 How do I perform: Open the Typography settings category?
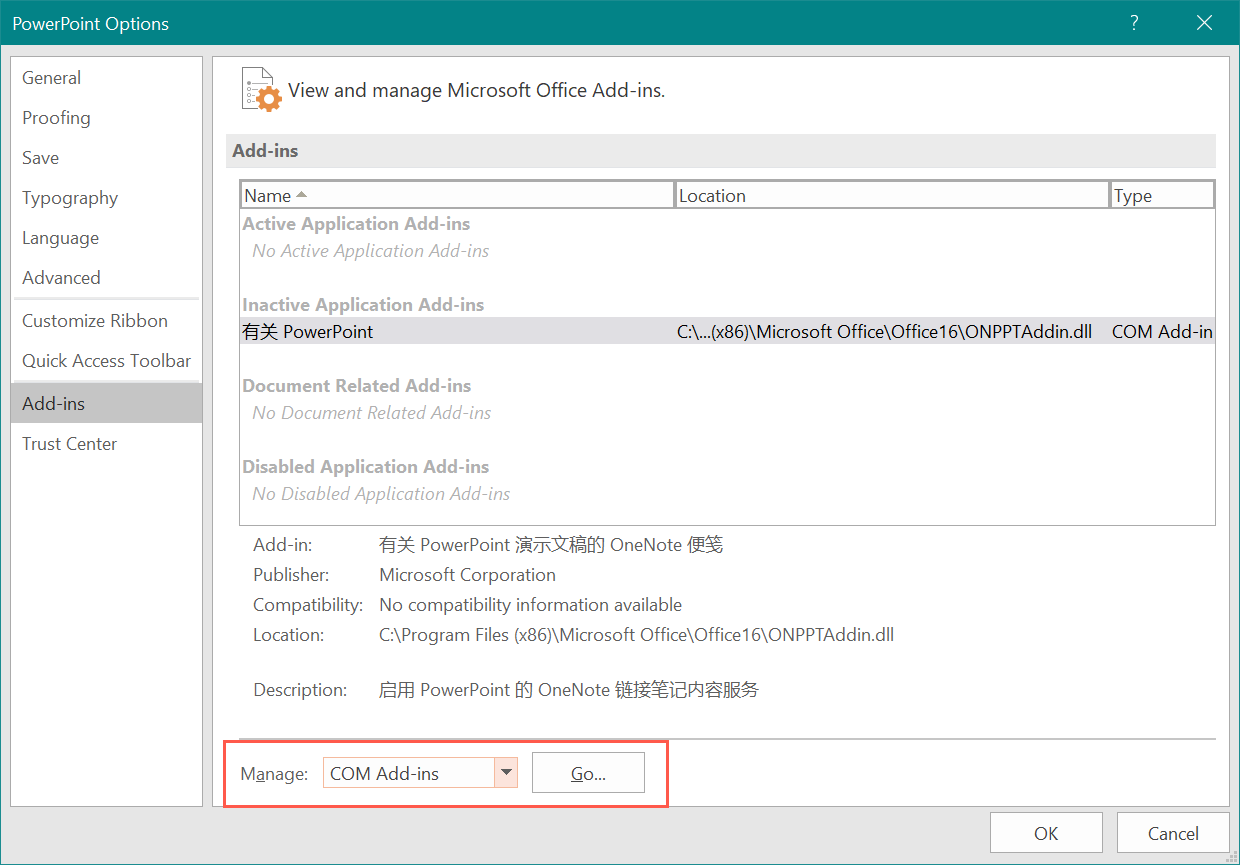click(70, 198)
